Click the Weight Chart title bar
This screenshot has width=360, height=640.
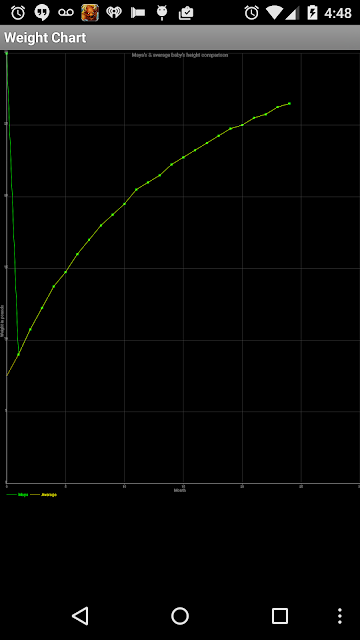coord(180,38)
